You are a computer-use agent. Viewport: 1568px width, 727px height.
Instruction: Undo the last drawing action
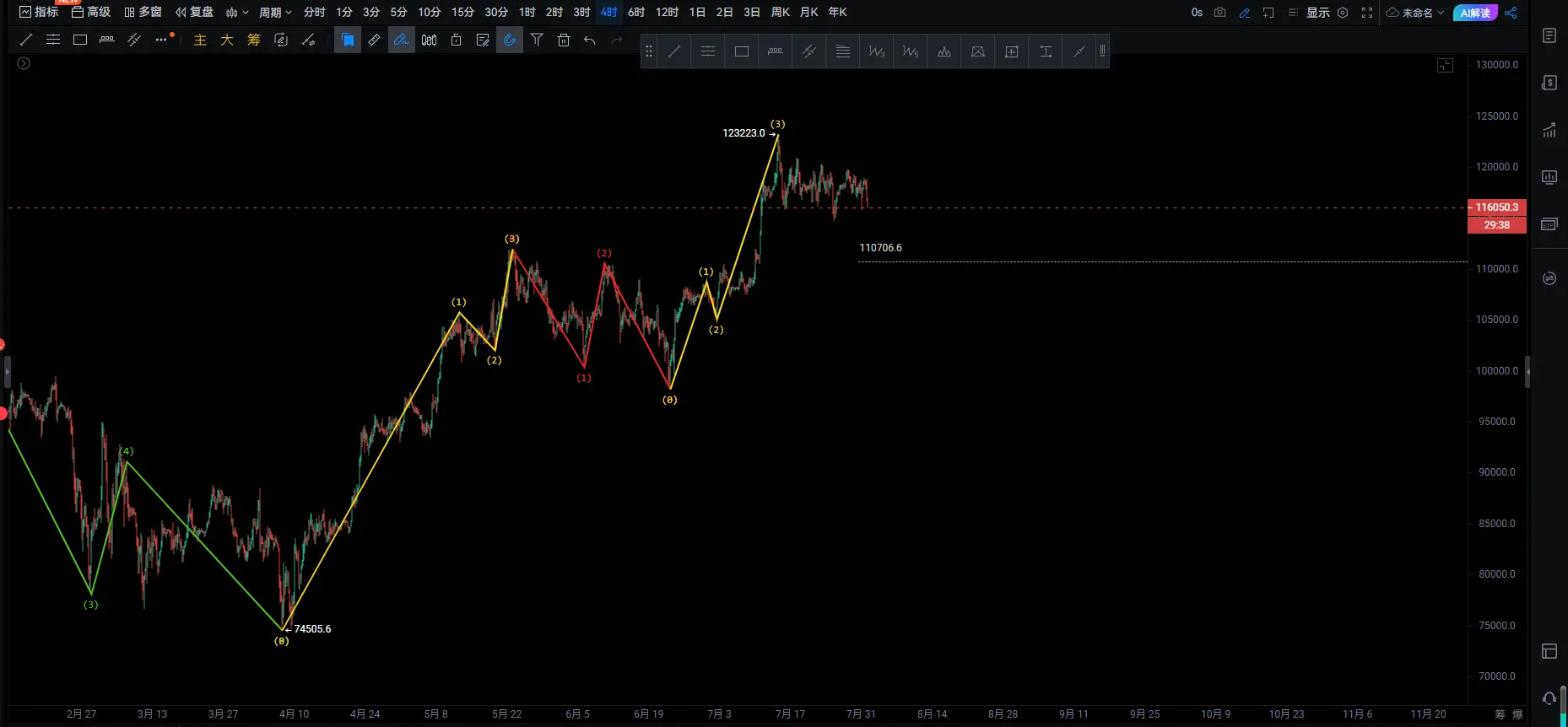click(x=590, y=40)
